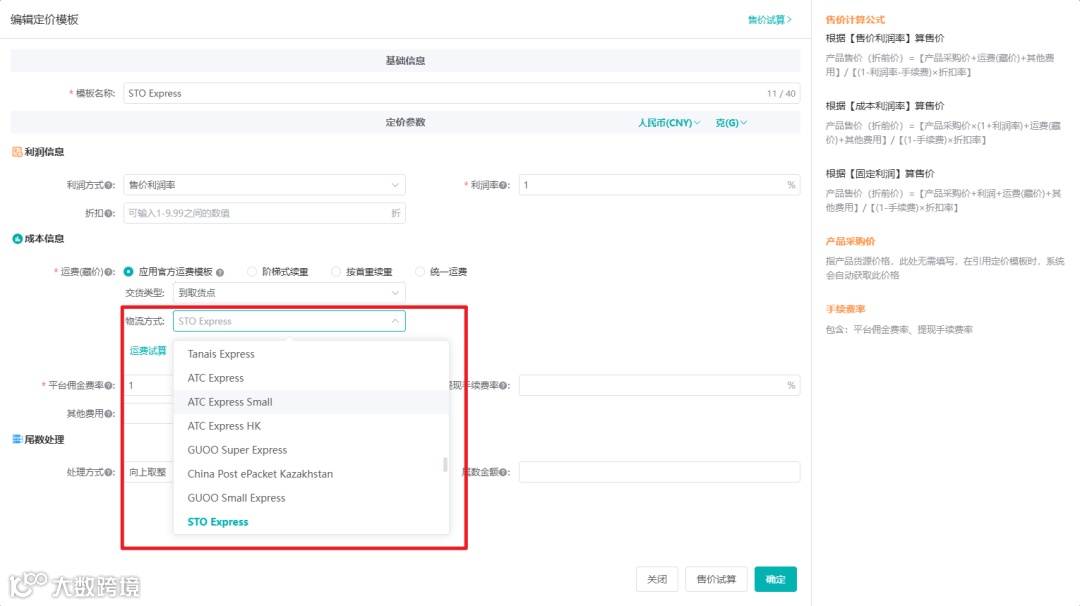
Task: Select 阶梯式续重 radio option
Action: [x=251, y=272]
